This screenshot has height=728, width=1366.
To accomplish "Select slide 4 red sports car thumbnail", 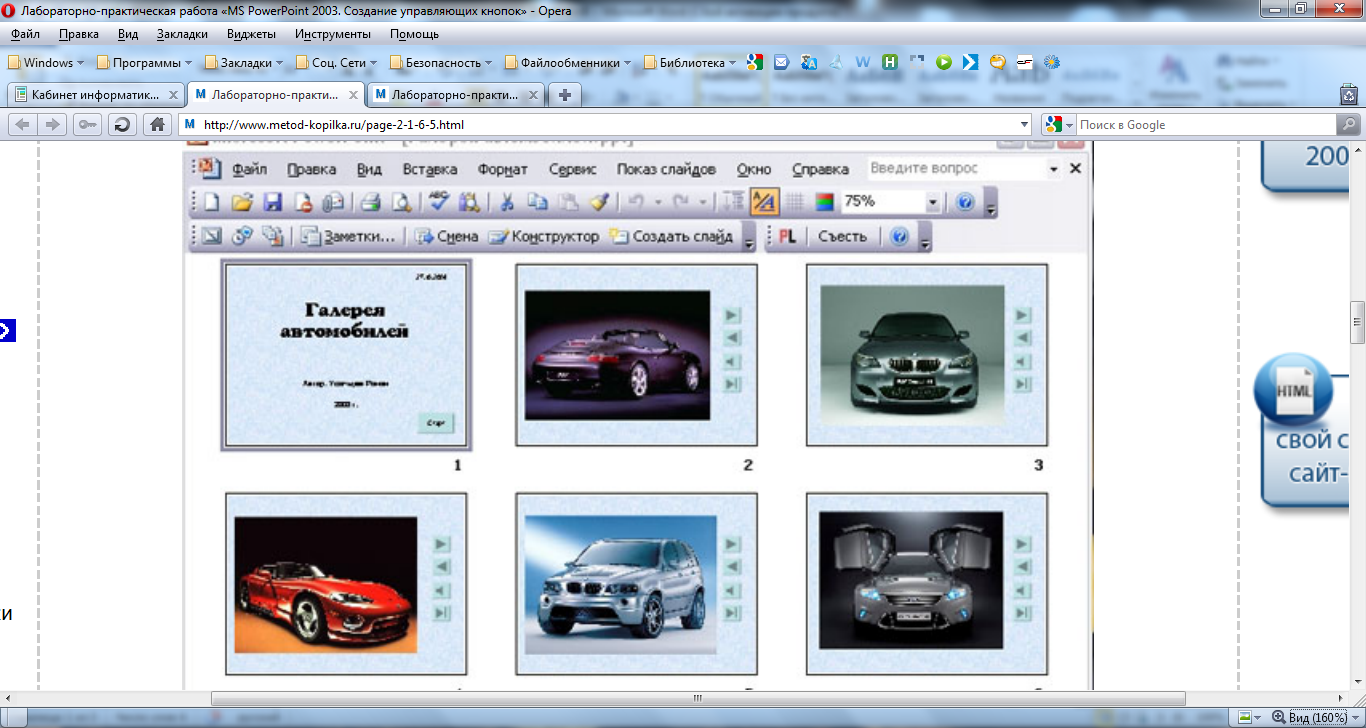I will (x=347, y=584).
